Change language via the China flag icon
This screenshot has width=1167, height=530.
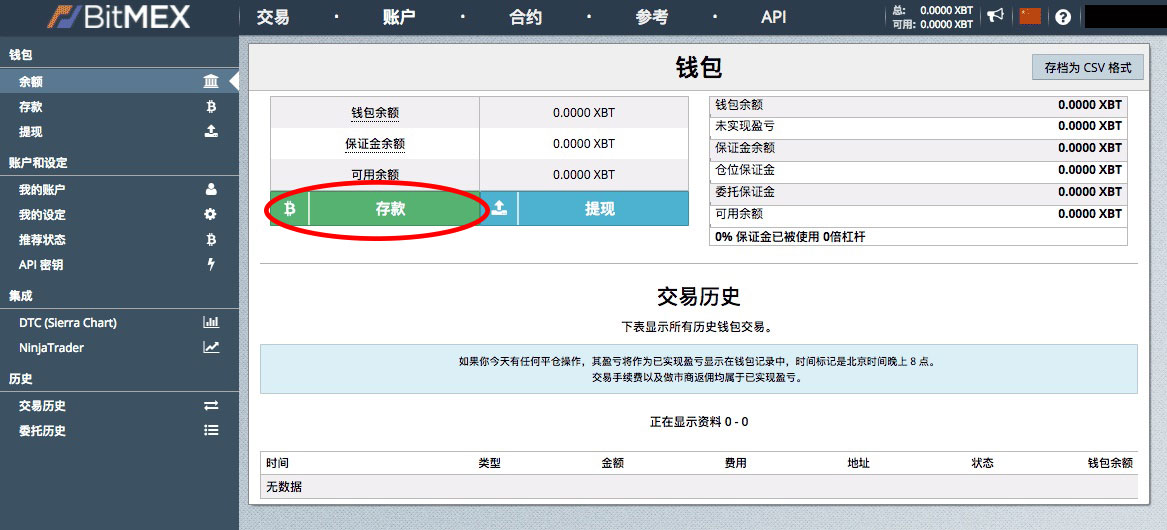click(x=1030, y=16)
